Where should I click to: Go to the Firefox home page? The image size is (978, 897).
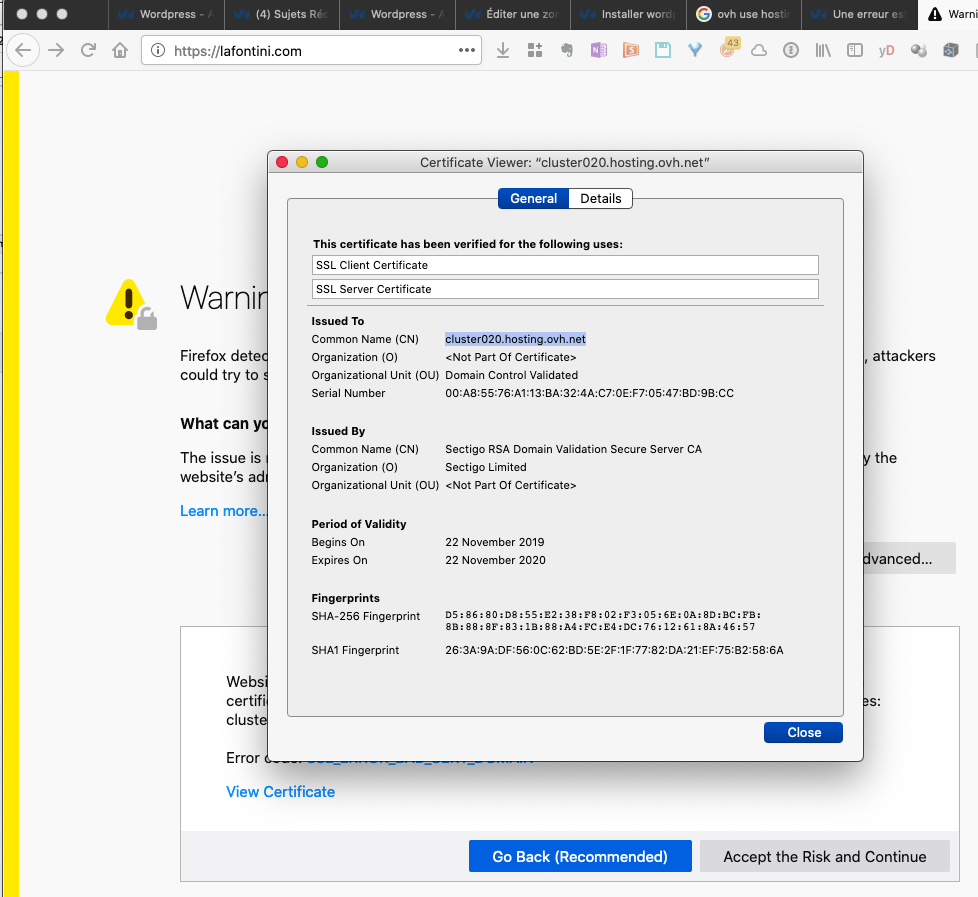[120, 51]
